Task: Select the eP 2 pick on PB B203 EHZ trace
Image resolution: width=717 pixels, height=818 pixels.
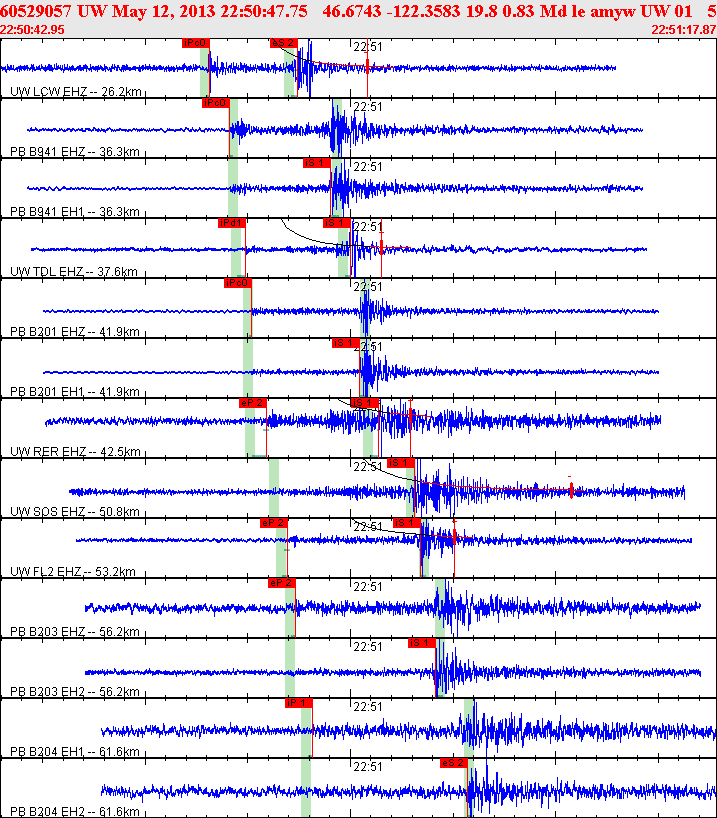Action: point(282,583)
